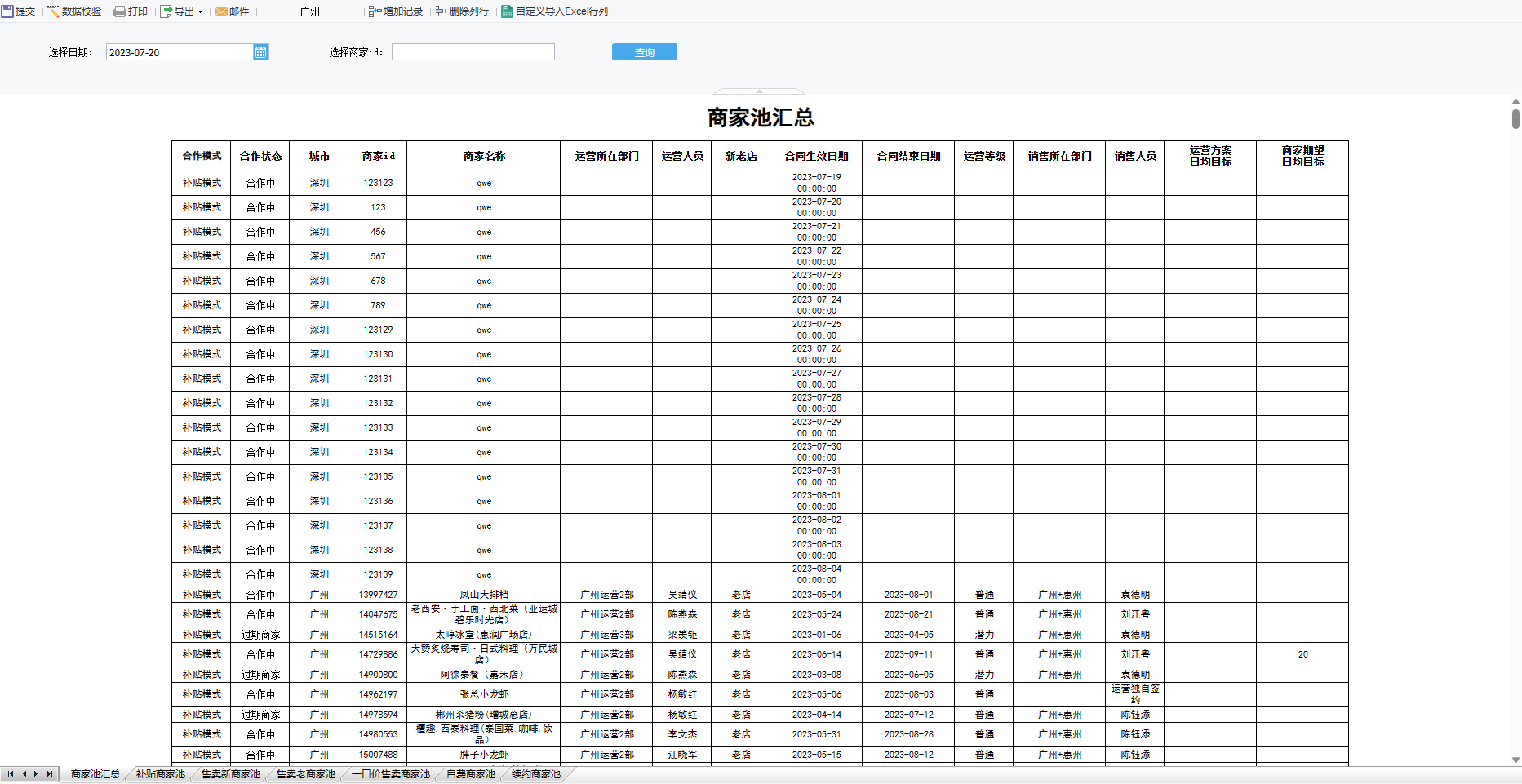Click 广州运营3部 department cell
The width and height of the screenshot is (1522, 784).
point(606,635)
